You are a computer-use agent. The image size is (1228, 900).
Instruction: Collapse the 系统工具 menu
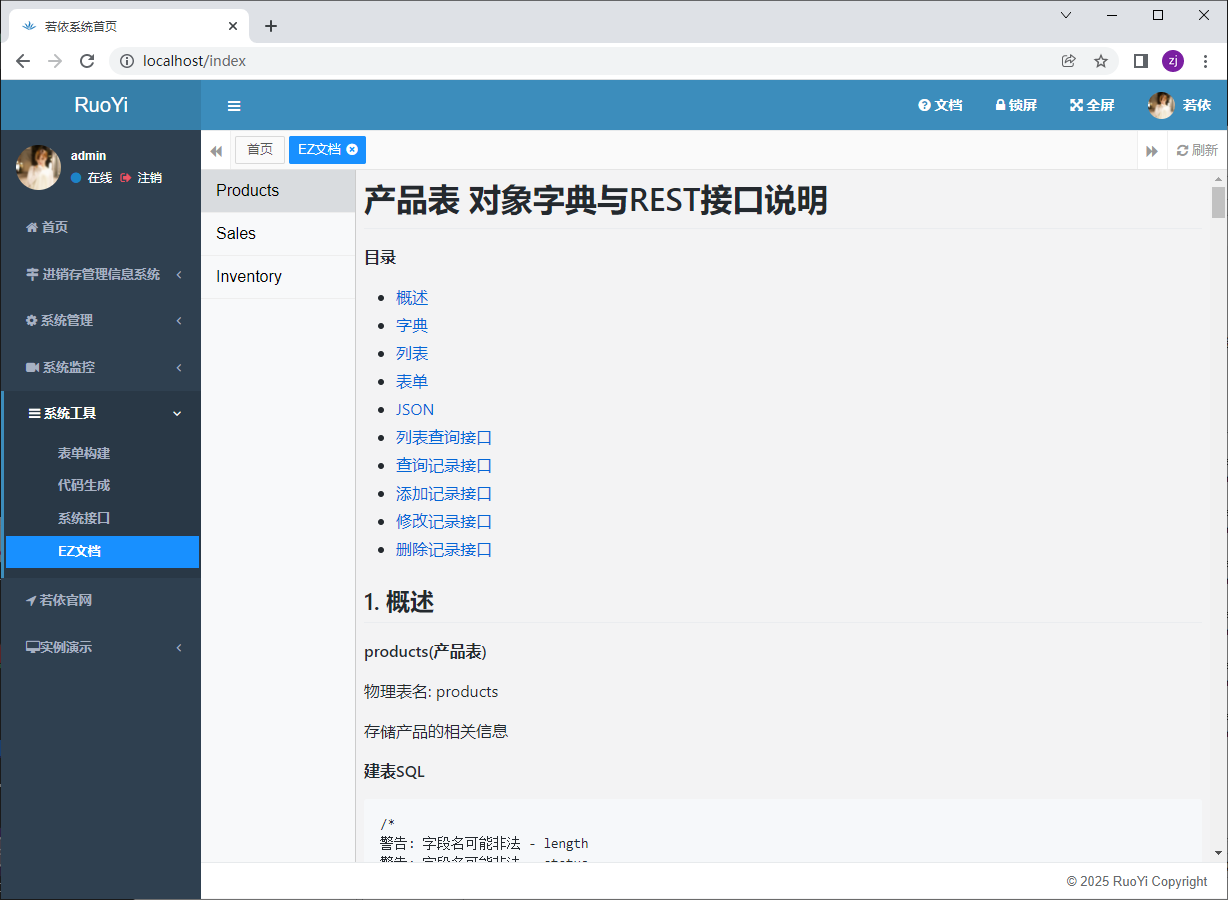(100, 413)
